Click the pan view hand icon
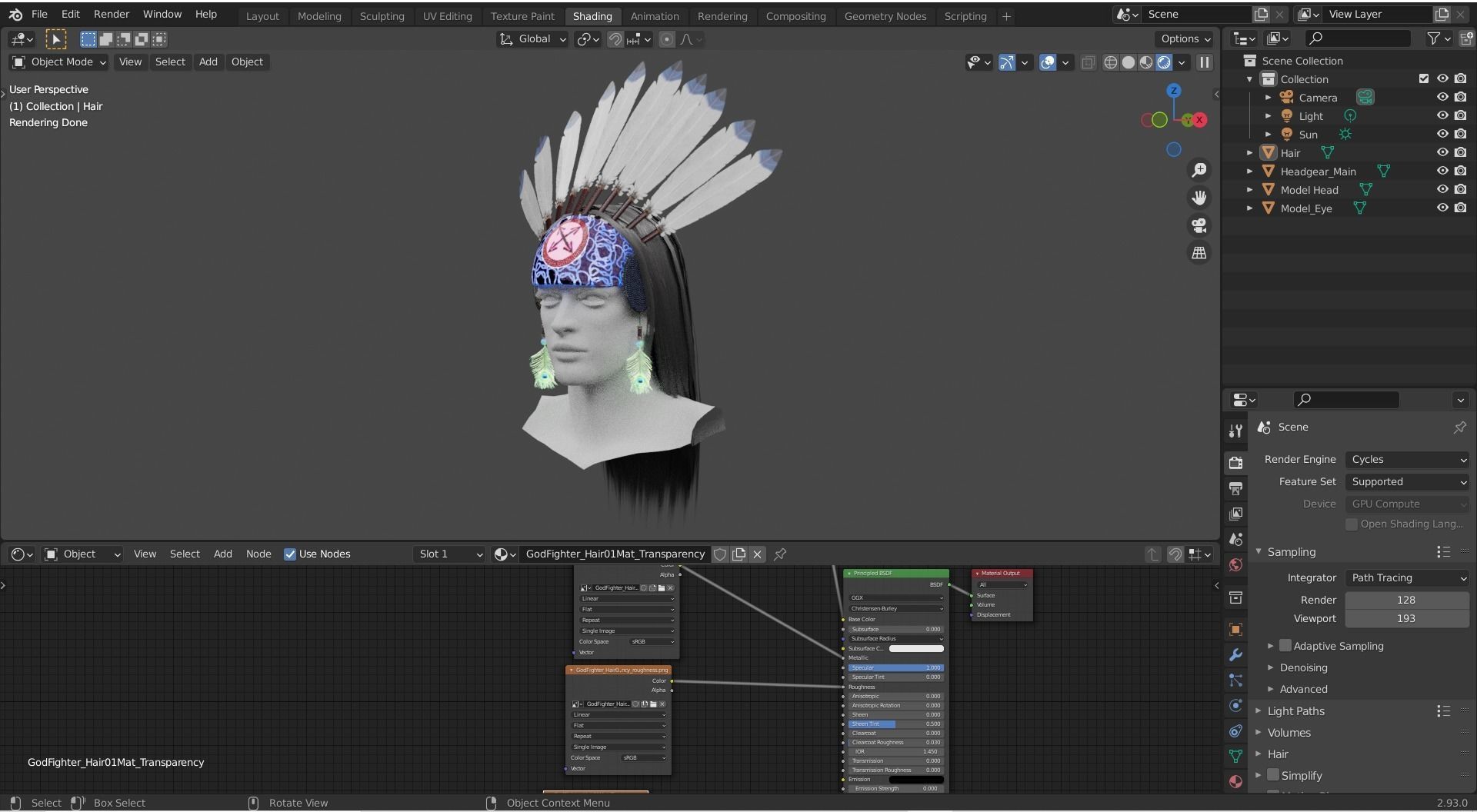 click(x=1199, y=198)
